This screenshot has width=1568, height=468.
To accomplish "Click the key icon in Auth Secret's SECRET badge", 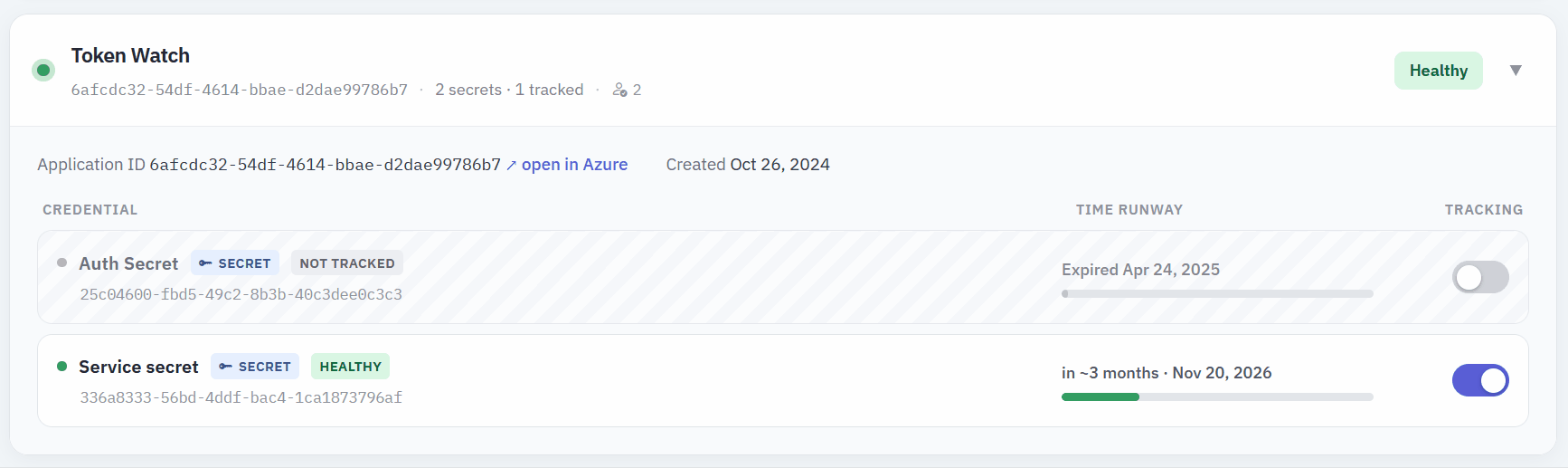I will pos(205,263).
